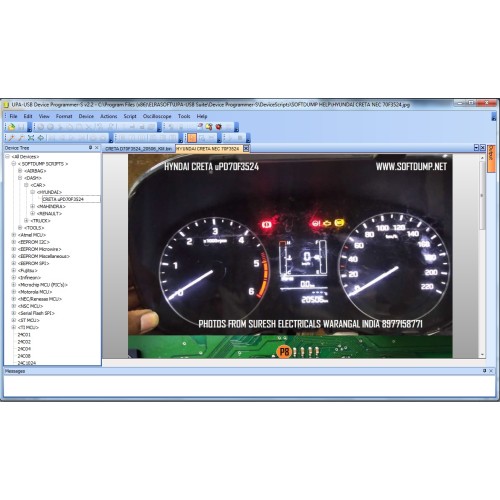Click the red ladybug debug icon

219,127
